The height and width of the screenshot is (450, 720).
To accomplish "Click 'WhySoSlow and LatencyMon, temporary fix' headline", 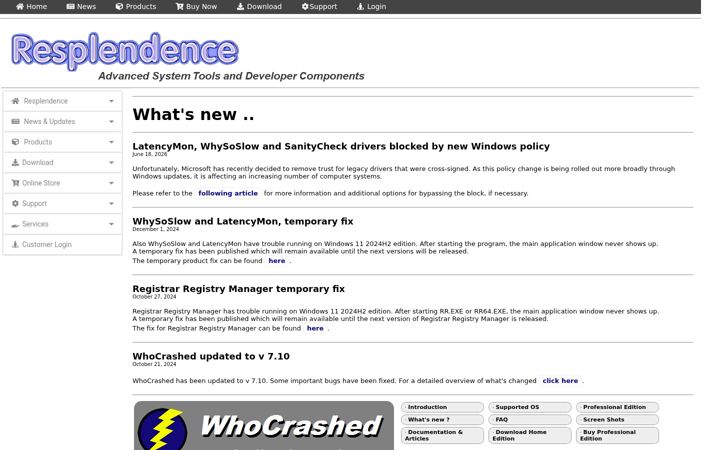I will (x=243, y=221).
